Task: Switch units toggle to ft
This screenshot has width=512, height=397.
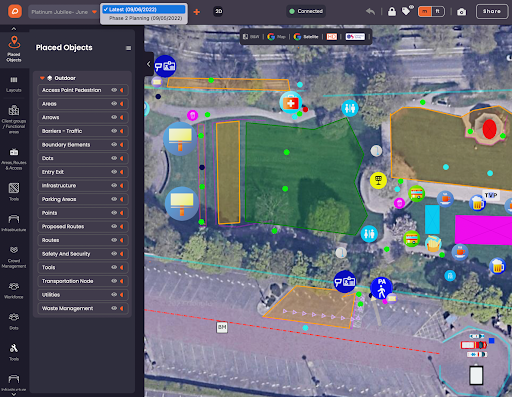Action: (438, 11)
